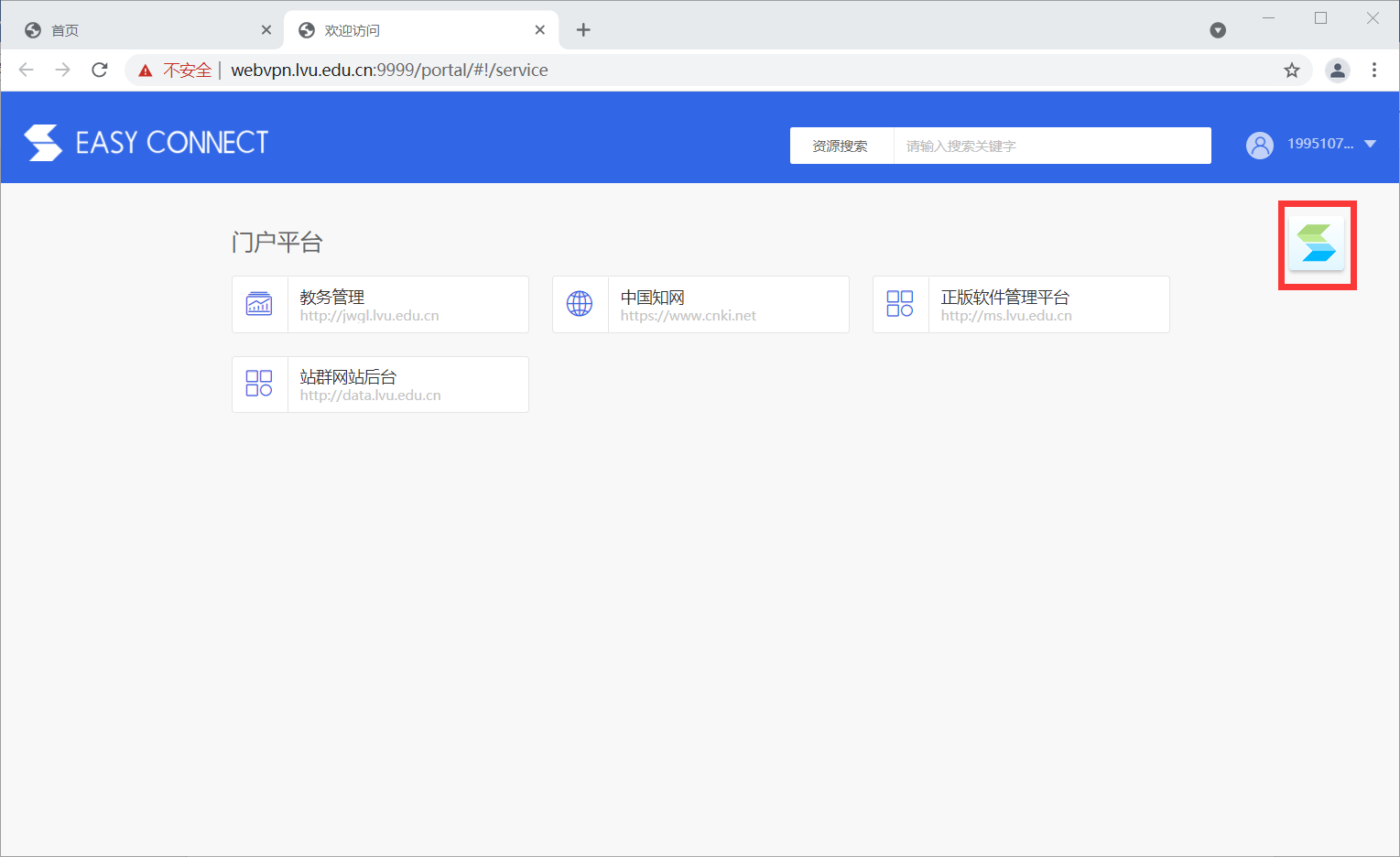Image resolution: width=1400 pixels, height=857 pixels.
Task: Click the http://data.lvu.edu.cn URL text
Action: tap(370, 396)
